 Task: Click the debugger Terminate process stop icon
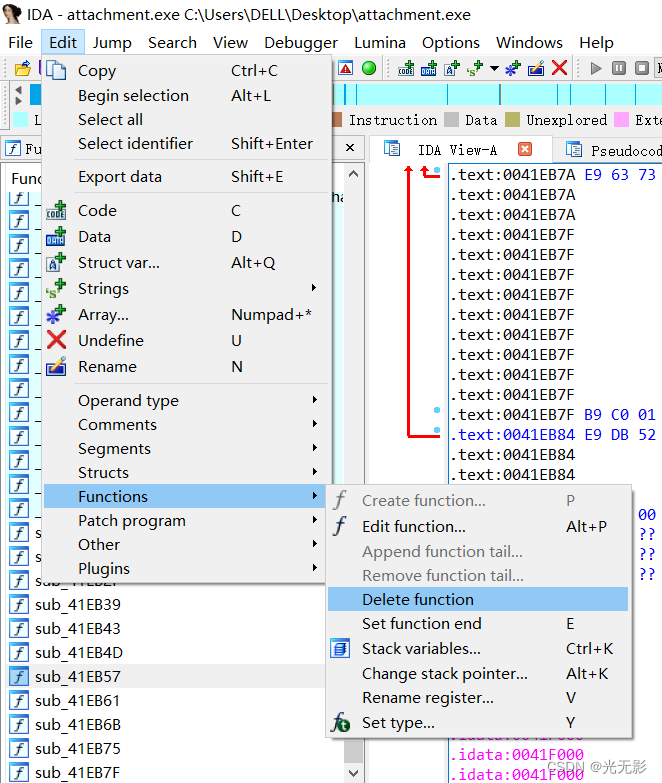[x=642, y=68]
